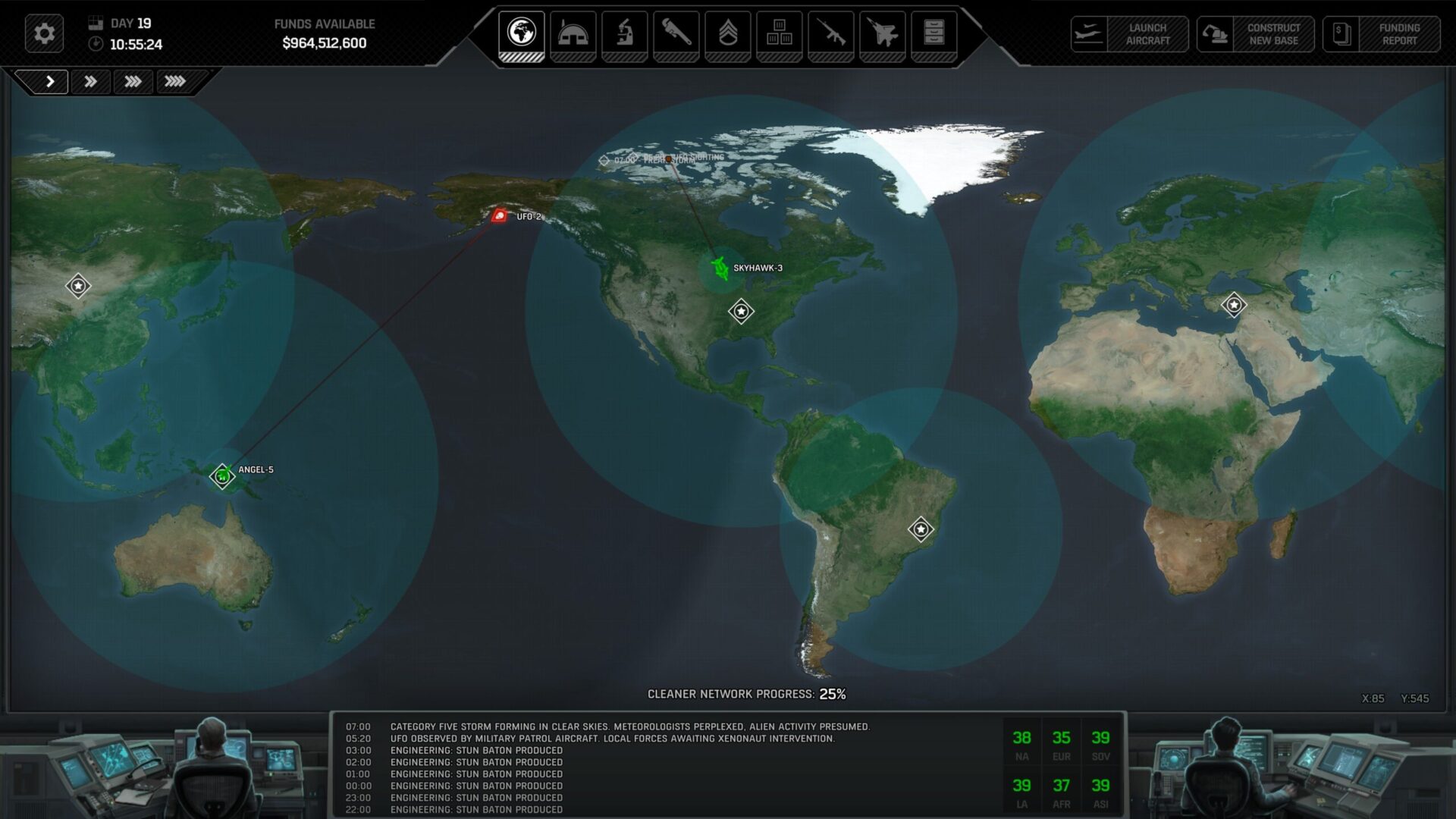Set time to triple-arrow faster speed
1456x819 pixels.
(133, 81)
